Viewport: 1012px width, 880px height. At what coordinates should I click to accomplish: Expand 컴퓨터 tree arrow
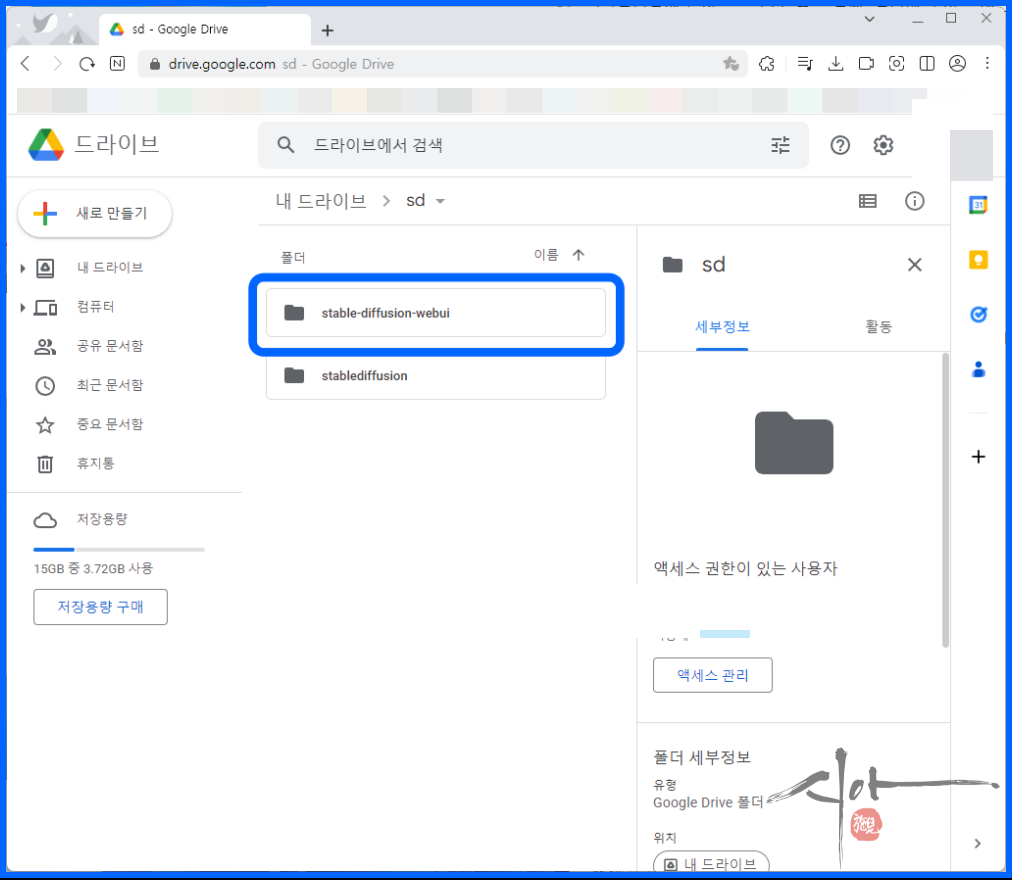[23, 307]
